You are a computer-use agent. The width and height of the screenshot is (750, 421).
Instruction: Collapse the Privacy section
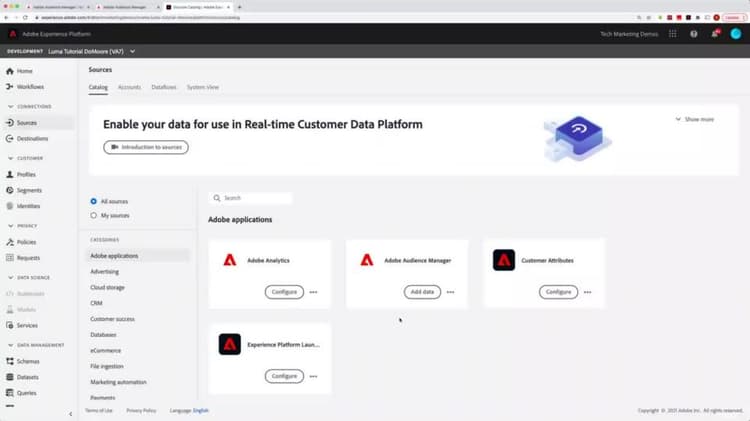(x=11, y=226)
